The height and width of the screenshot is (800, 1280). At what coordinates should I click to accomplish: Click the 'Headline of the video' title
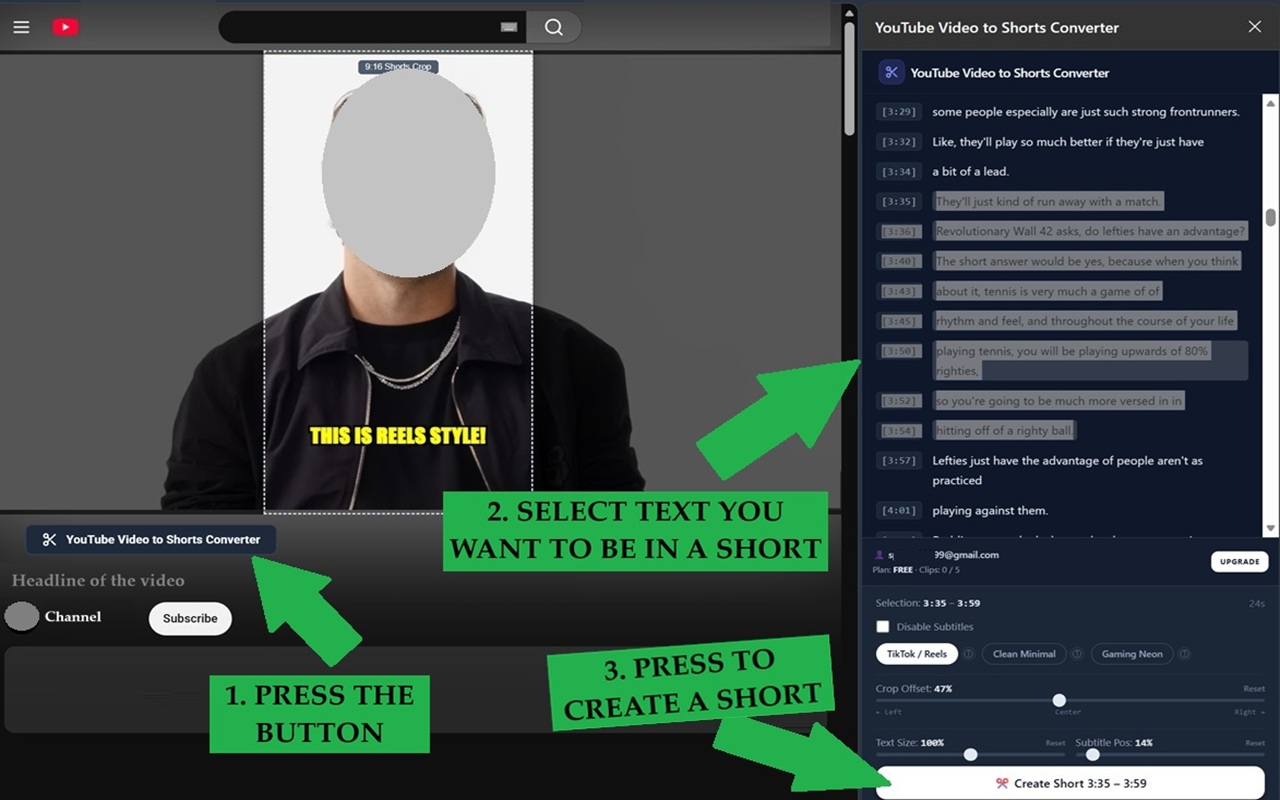point(98,580)
